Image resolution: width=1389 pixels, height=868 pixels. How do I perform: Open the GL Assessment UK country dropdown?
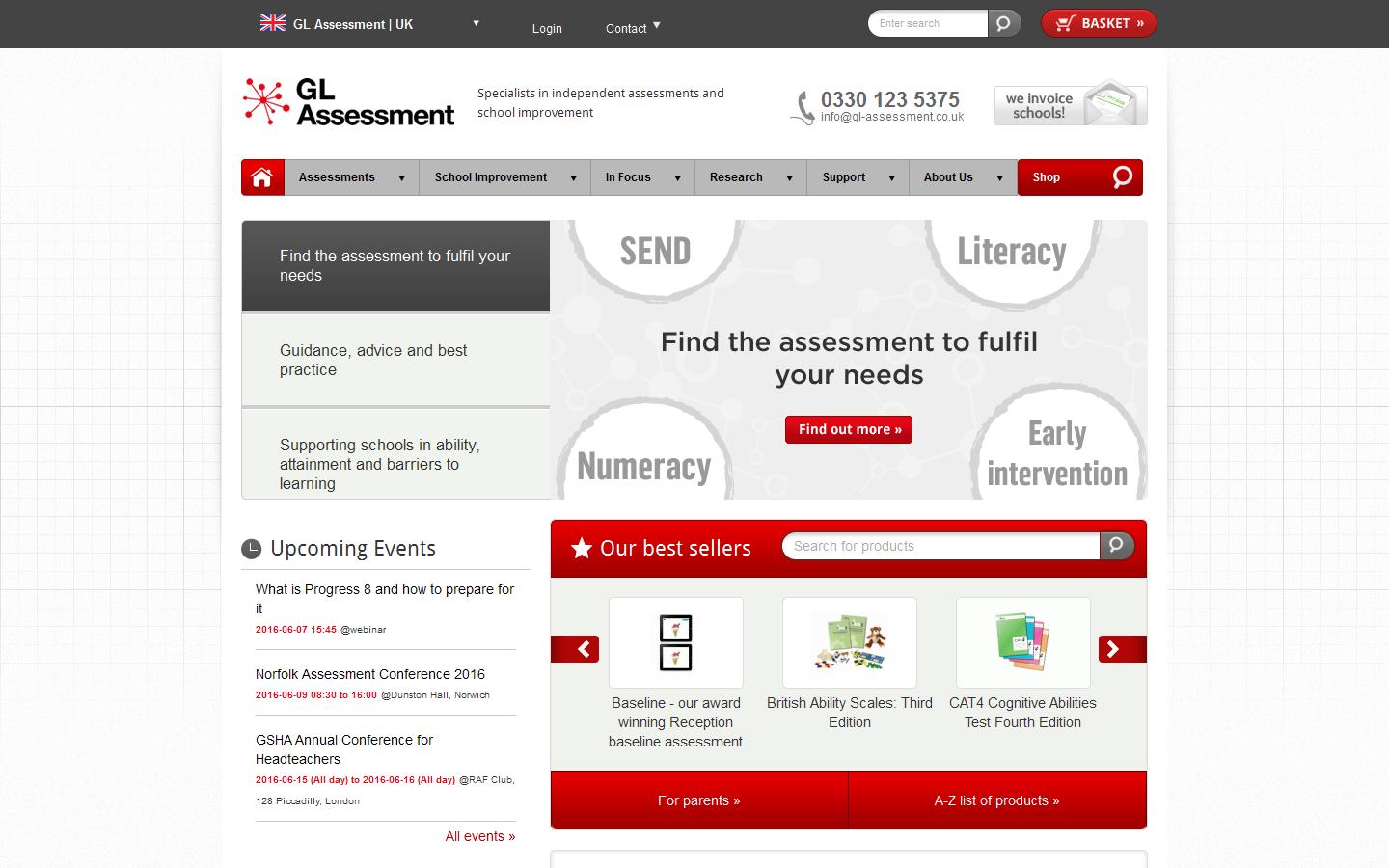(475, 23)
